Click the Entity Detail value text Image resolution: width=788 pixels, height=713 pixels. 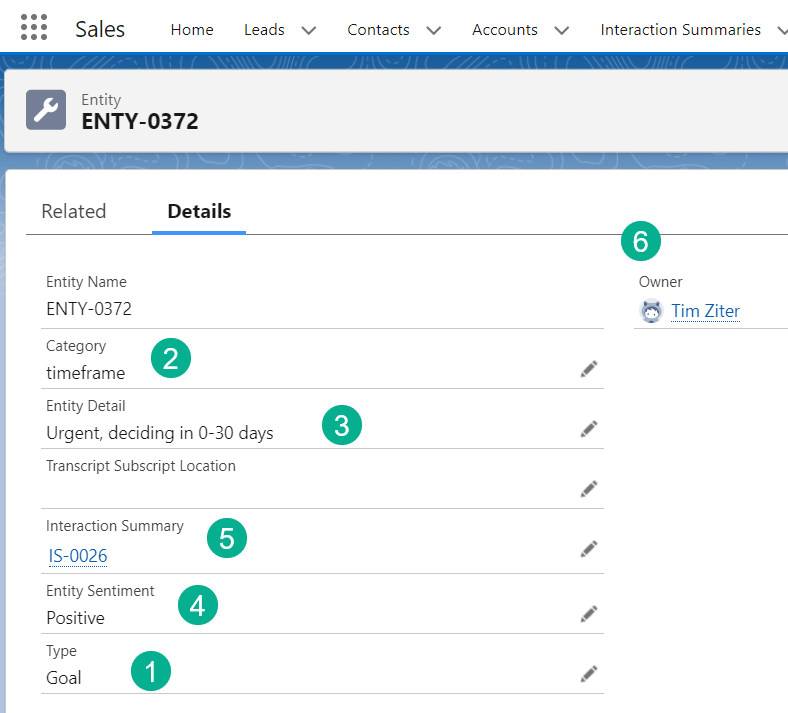tap(160, 433)
